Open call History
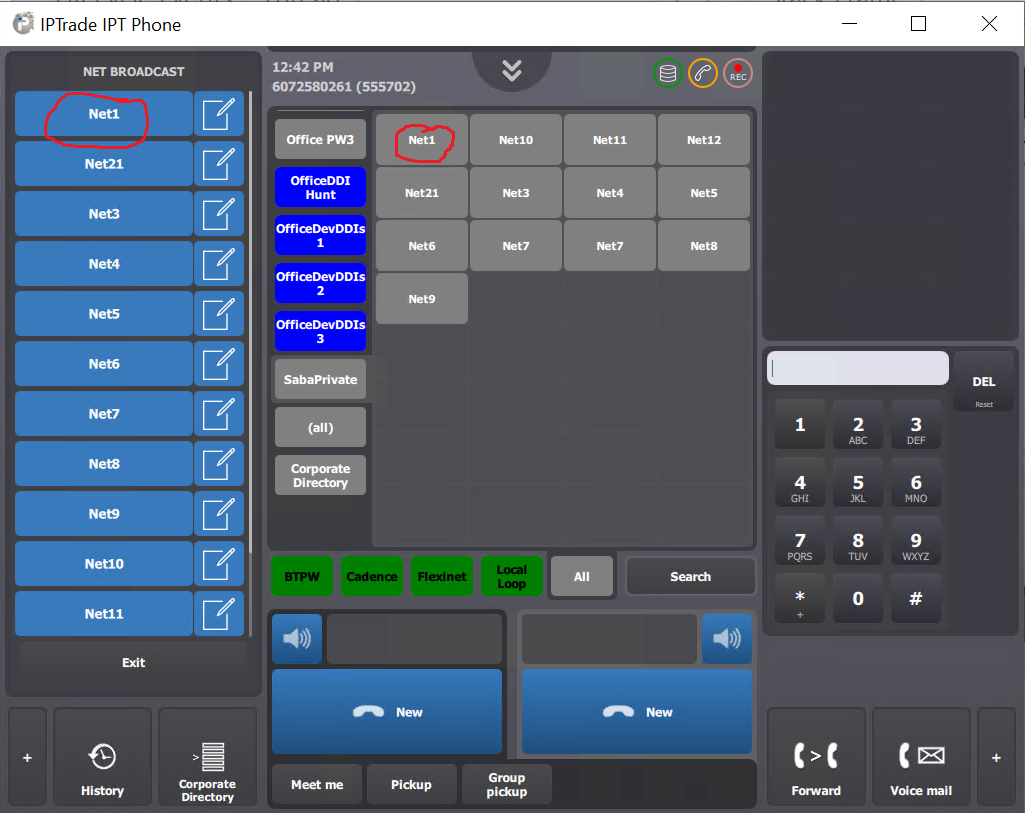 pyautogui.click(x=102, y=757)
